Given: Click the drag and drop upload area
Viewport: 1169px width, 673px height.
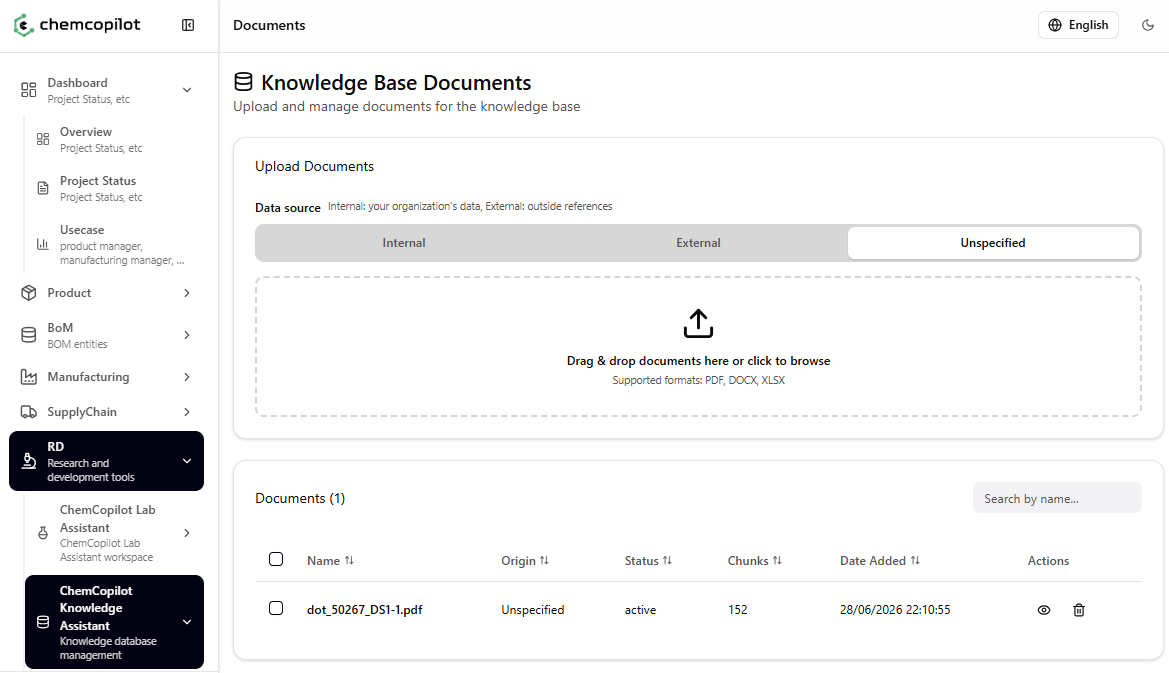Looking at the screenshot, I should 699,347.
